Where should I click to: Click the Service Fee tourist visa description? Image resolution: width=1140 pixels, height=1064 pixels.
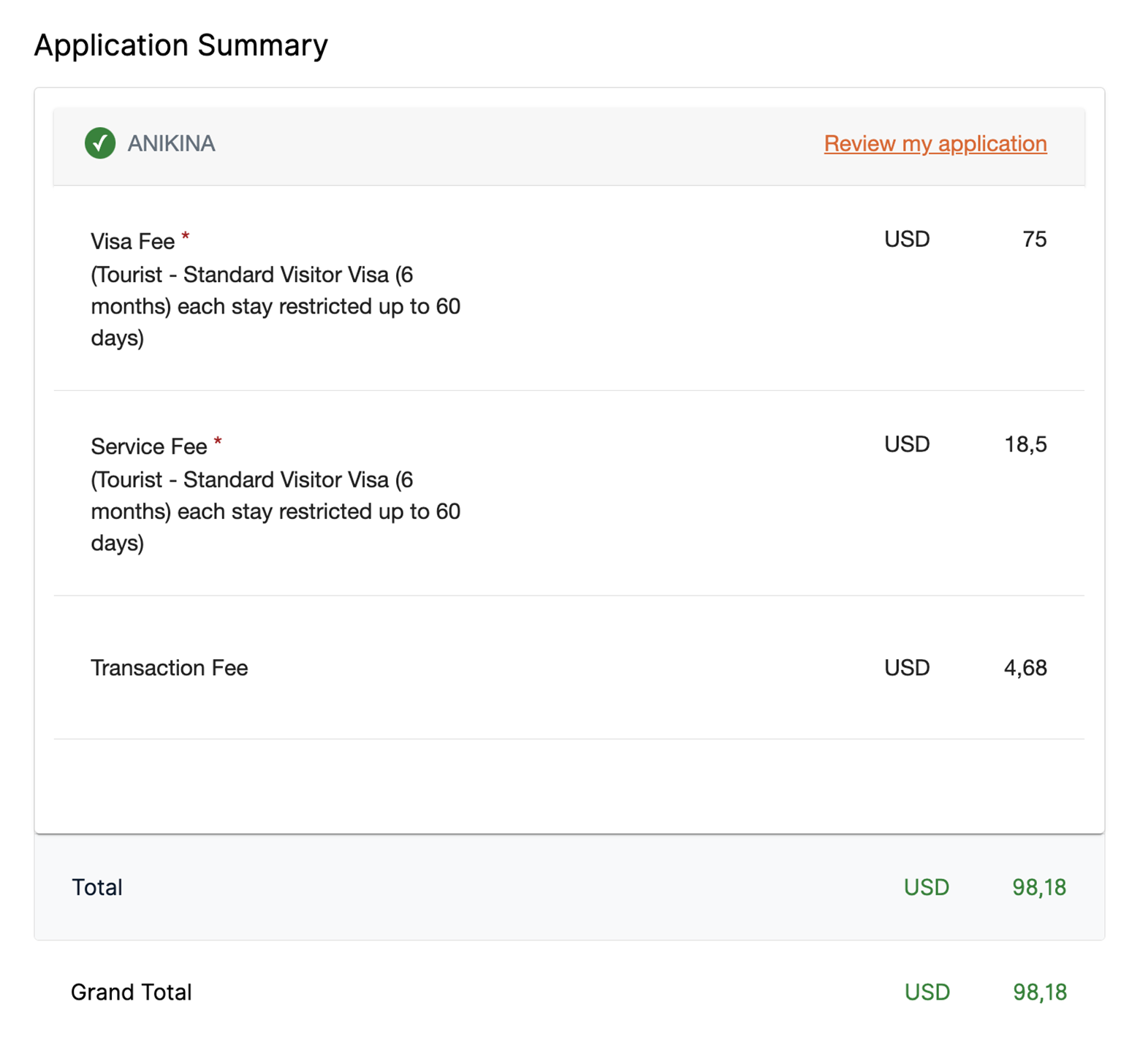(275, 512)
